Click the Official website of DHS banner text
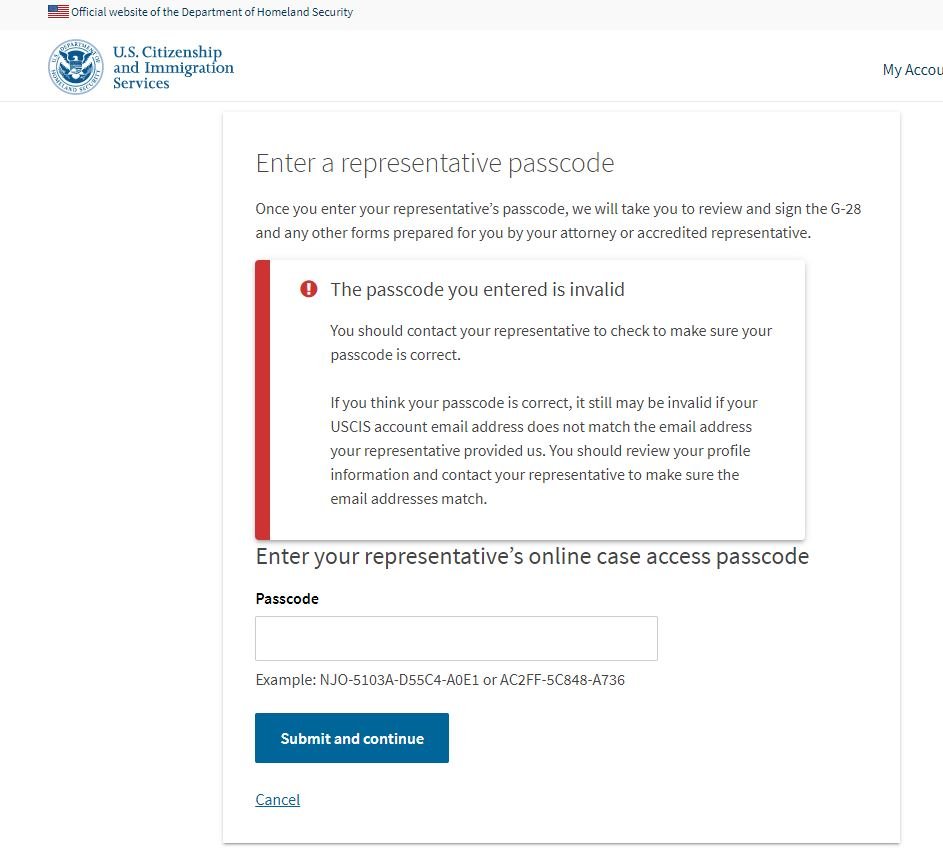The width and height of the screenshot is (943, 866). (x=212, y=12)
